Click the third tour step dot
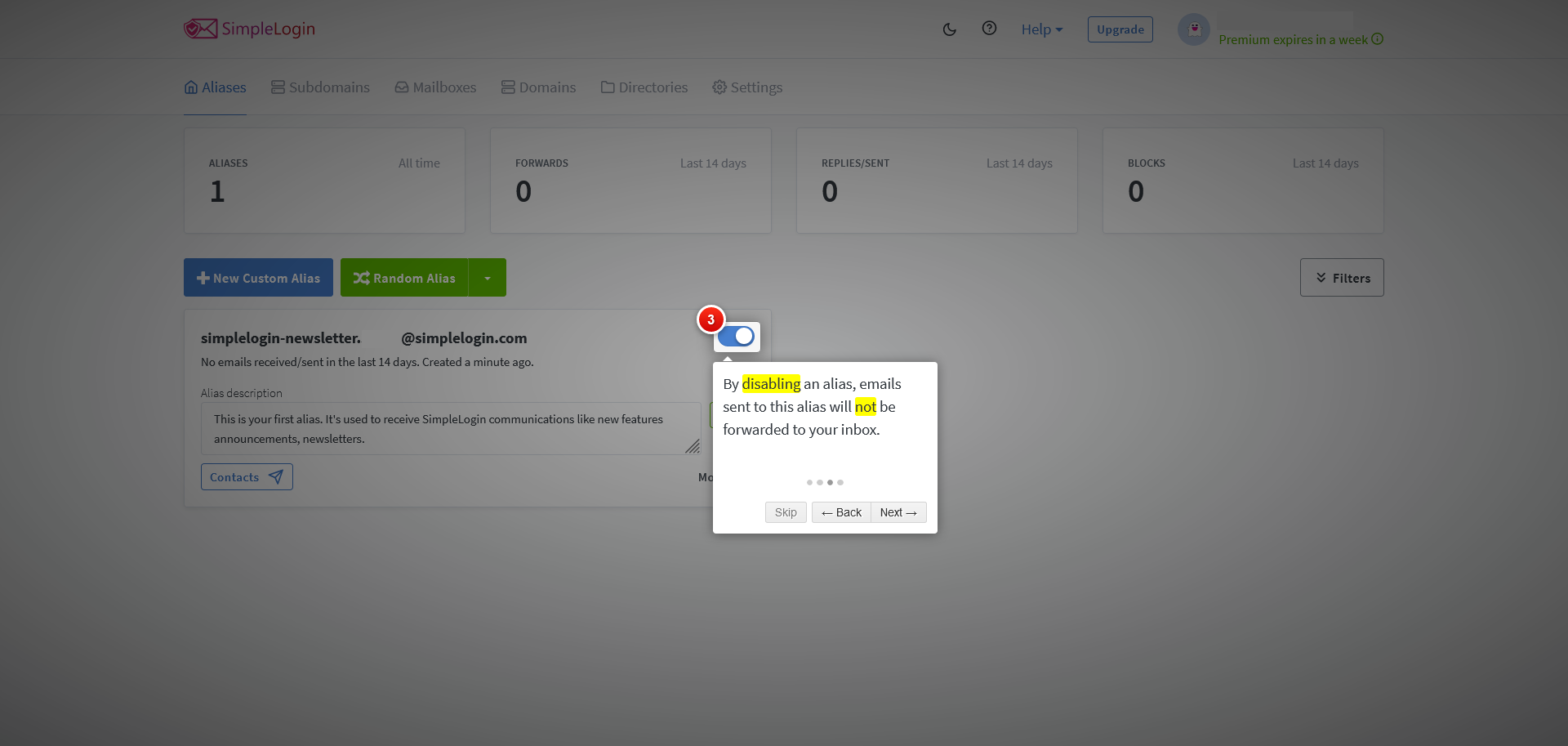The height and width of the screenshot is (746, 1568). pyautogui.click(x=830, y=483)
